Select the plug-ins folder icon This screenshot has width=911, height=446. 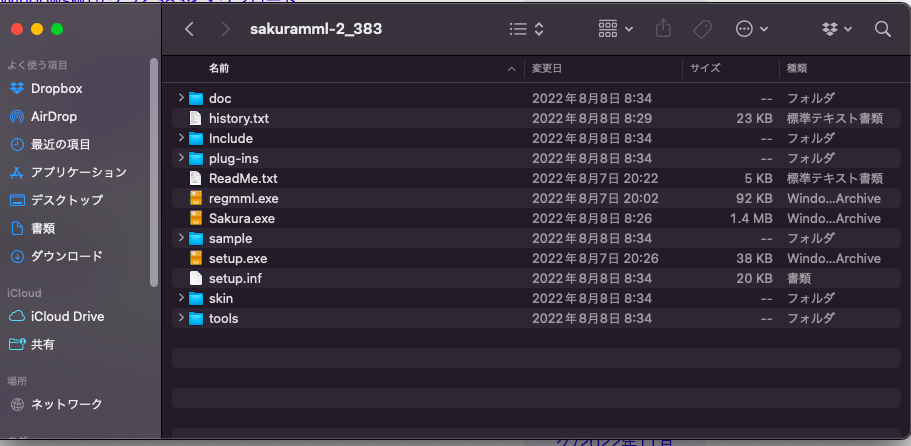coord(196,159)
